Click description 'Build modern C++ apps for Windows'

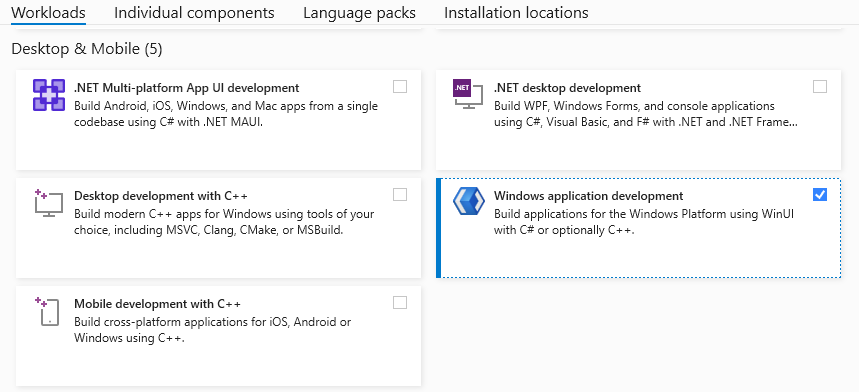coord(224,222)
